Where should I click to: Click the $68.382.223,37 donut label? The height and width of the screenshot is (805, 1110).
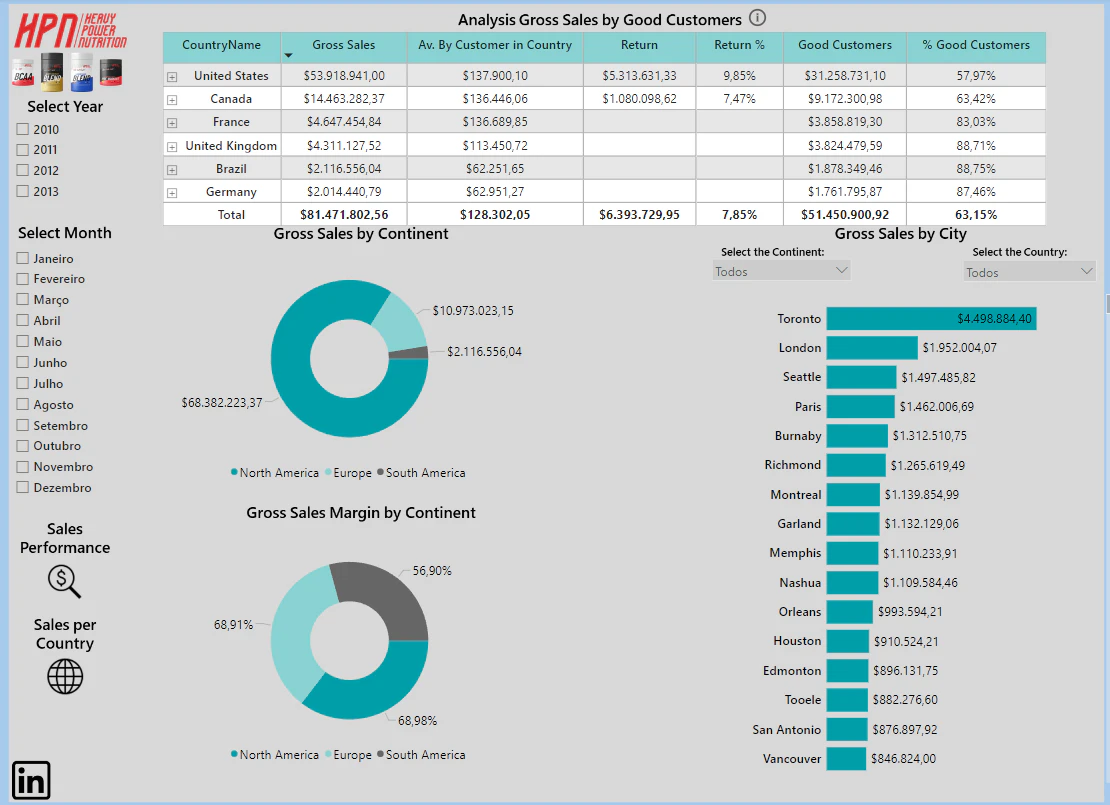(x=222, y=402)
